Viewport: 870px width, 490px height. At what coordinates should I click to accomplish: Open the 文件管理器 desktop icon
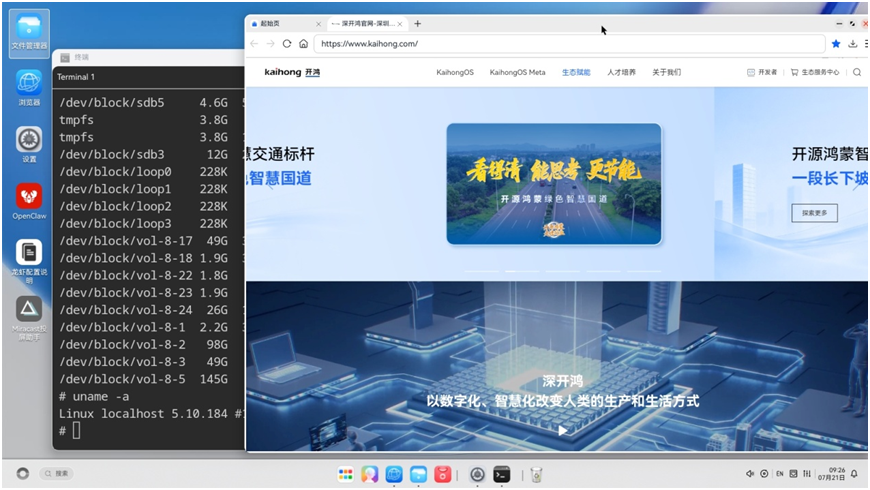[x=29, y=32]
